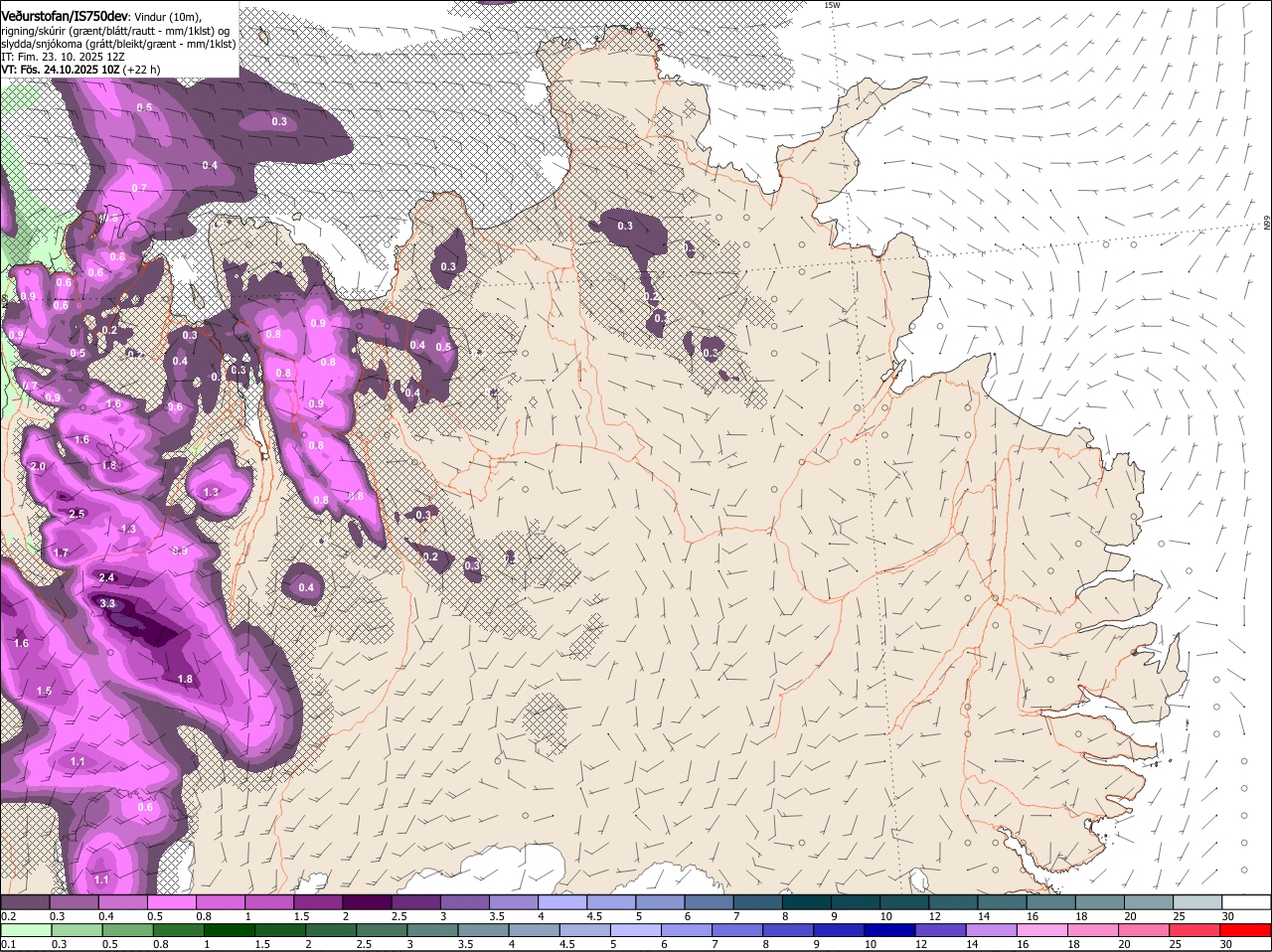Select the 2.4 precipitation value on the map
This screenshot has height=952, width=1272.
point(107,577)
